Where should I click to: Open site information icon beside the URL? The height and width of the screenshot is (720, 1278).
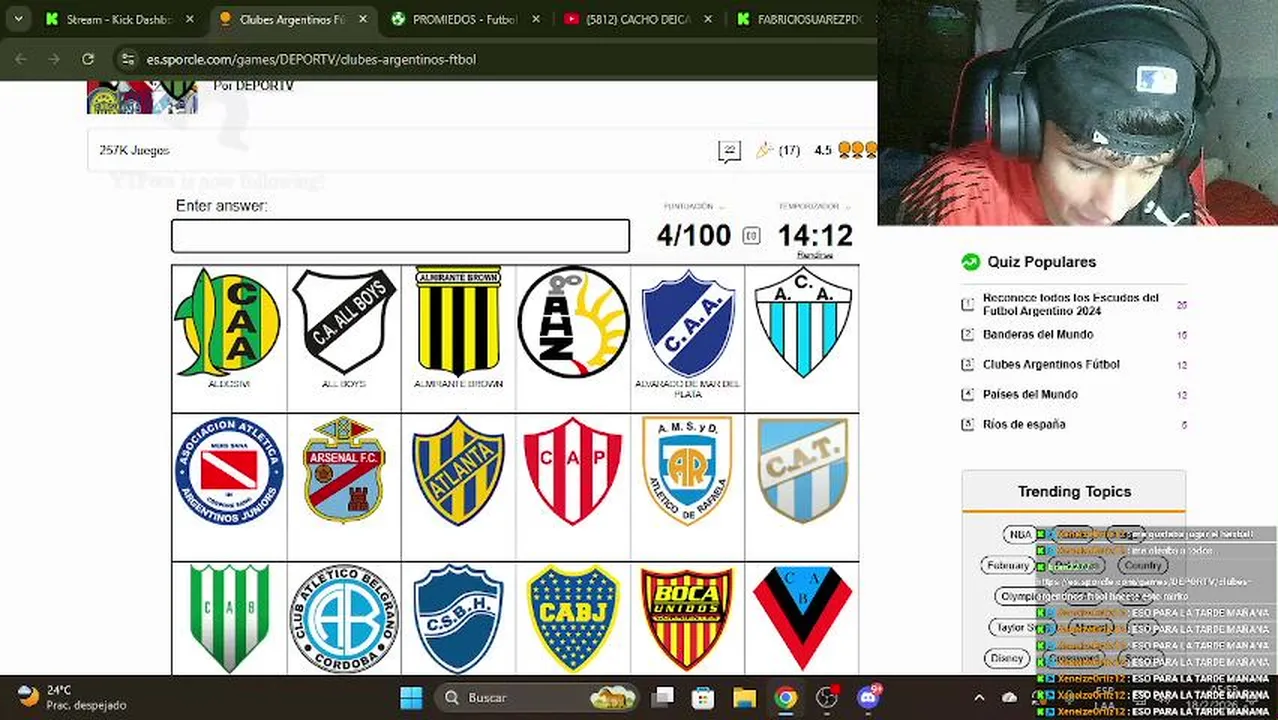127,59
